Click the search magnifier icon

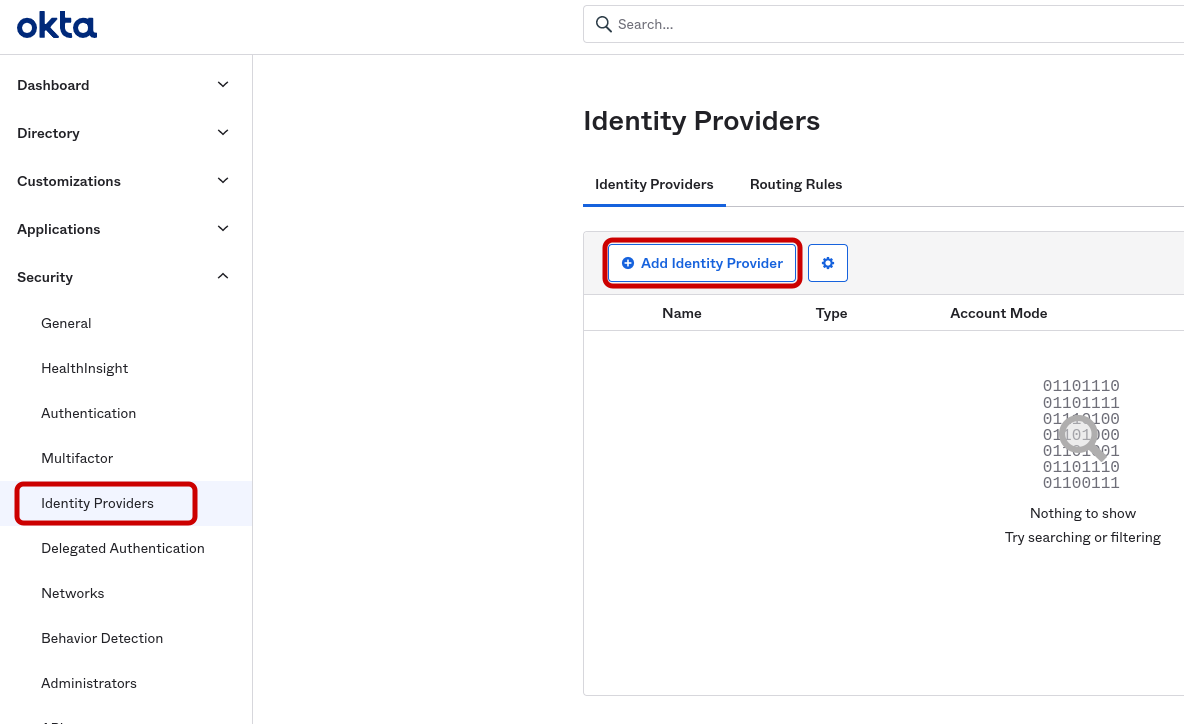coord(603,24)
